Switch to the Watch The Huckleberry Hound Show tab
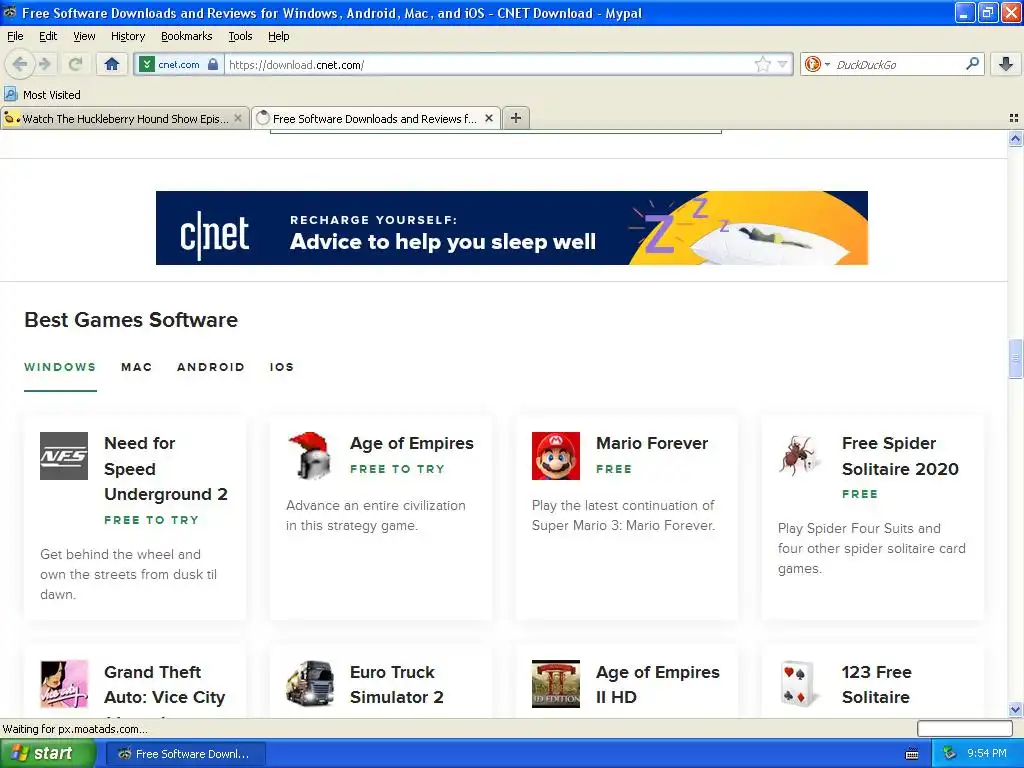 [x=124, y=118]
